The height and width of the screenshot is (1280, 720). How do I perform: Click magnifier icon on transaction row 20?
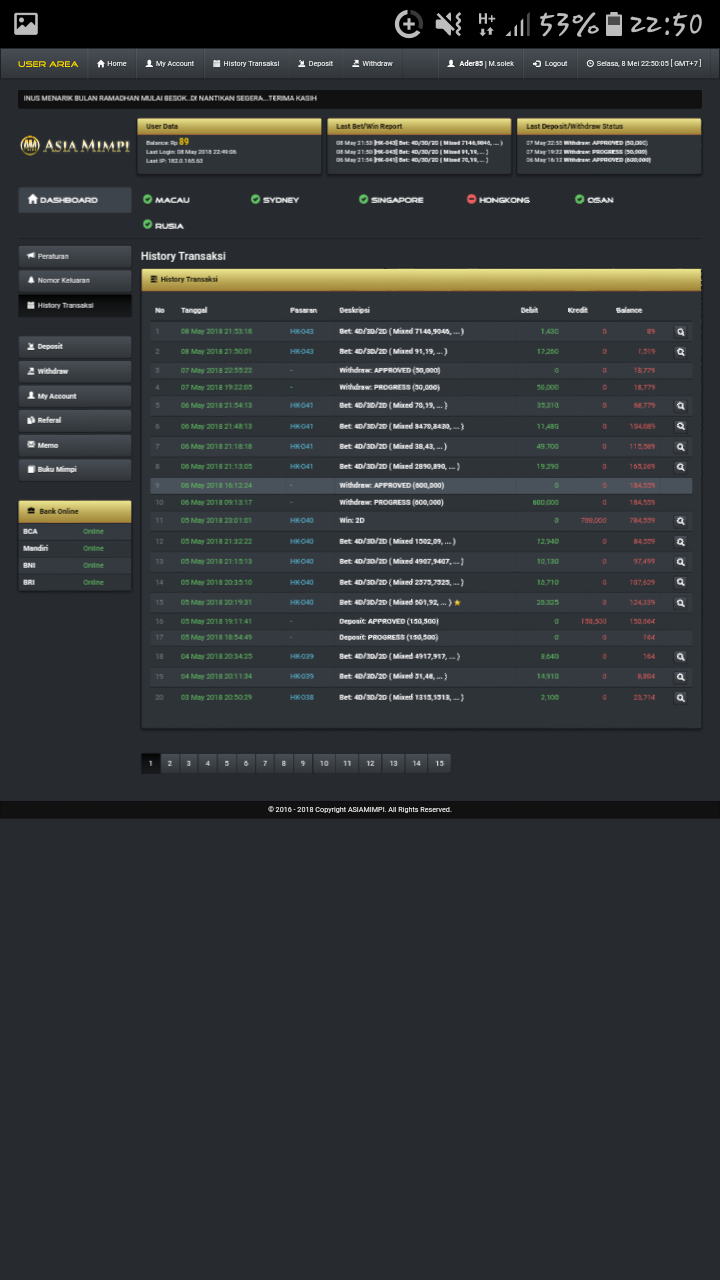tap(680, 697)
